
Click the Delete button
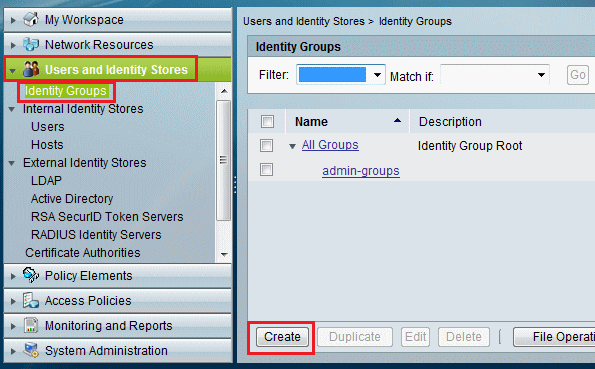(x=464, y=337)
